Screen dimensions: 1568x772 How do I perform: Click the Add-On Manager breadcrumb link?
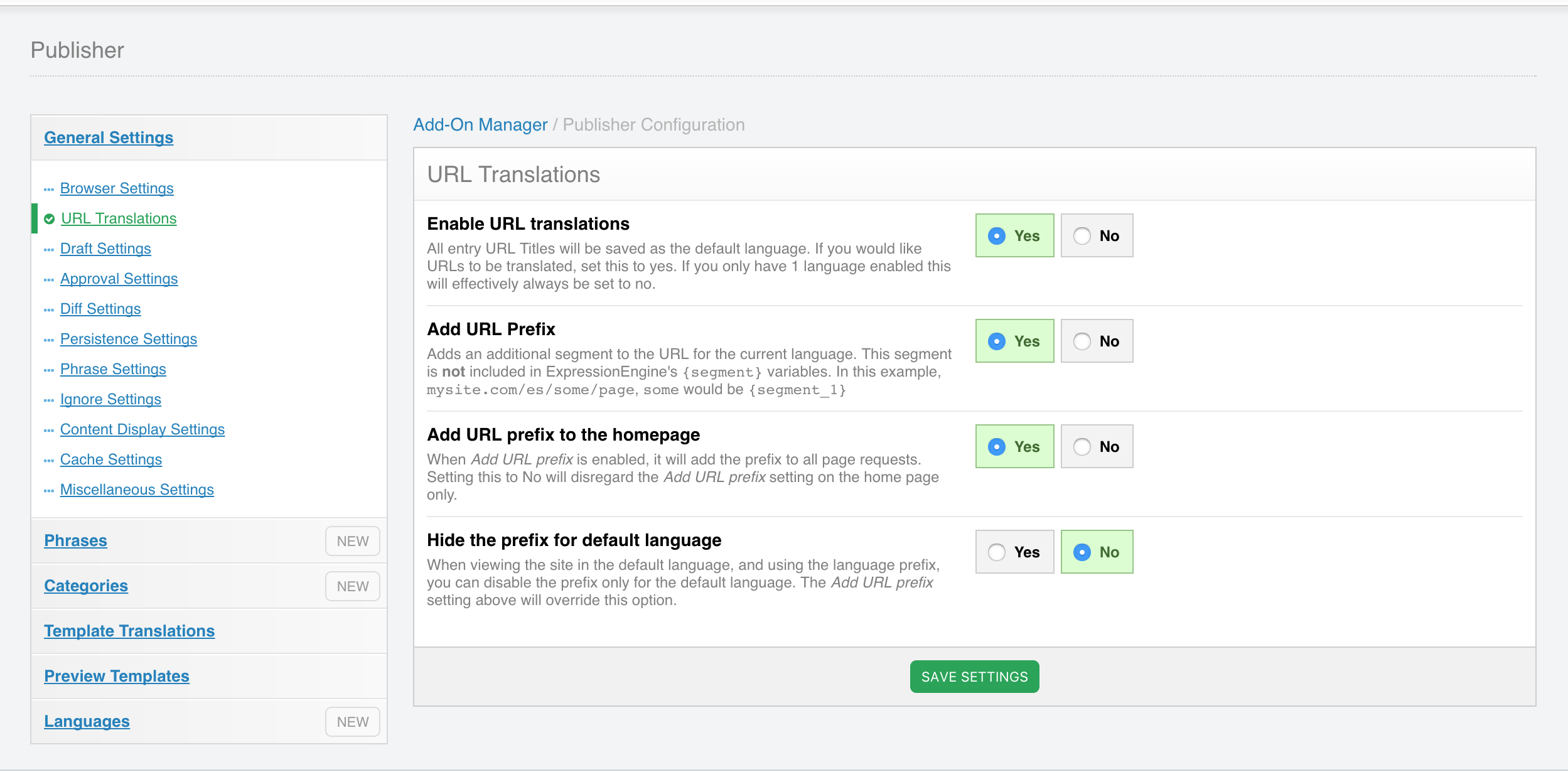point(480,124)
